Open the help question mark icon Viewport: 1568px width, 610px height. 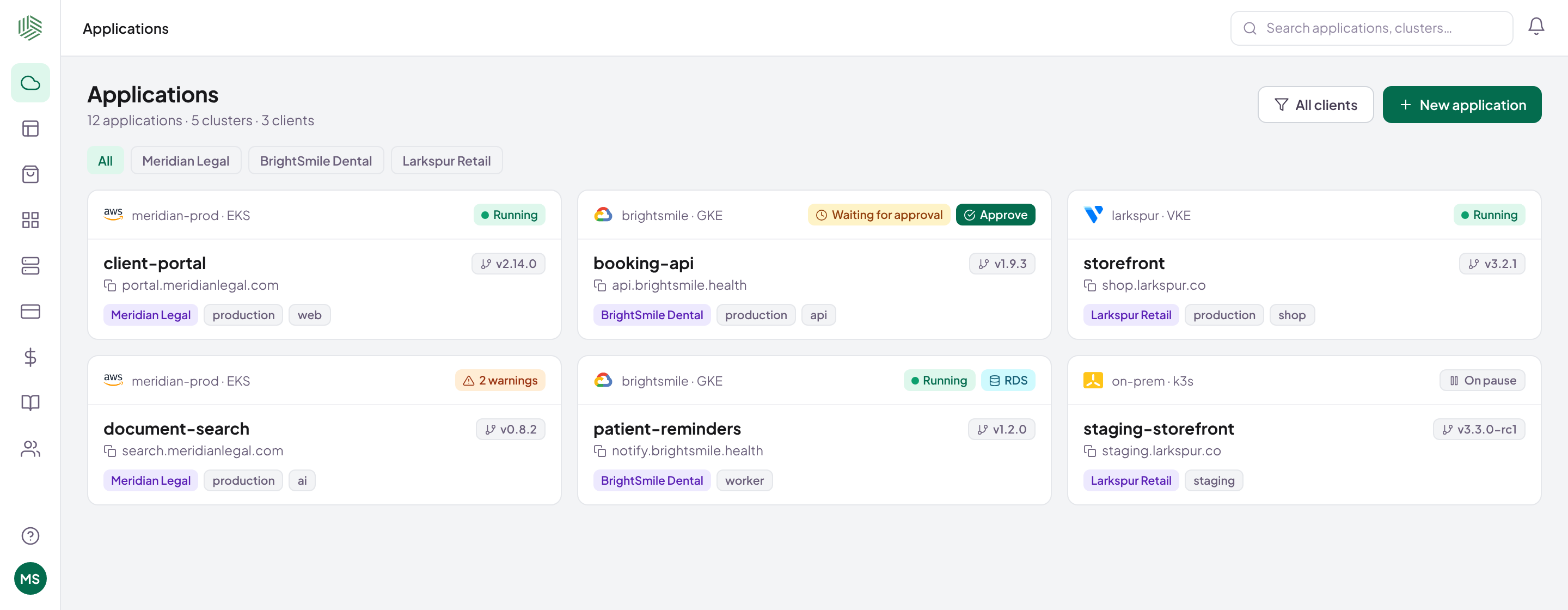(30, 536)
